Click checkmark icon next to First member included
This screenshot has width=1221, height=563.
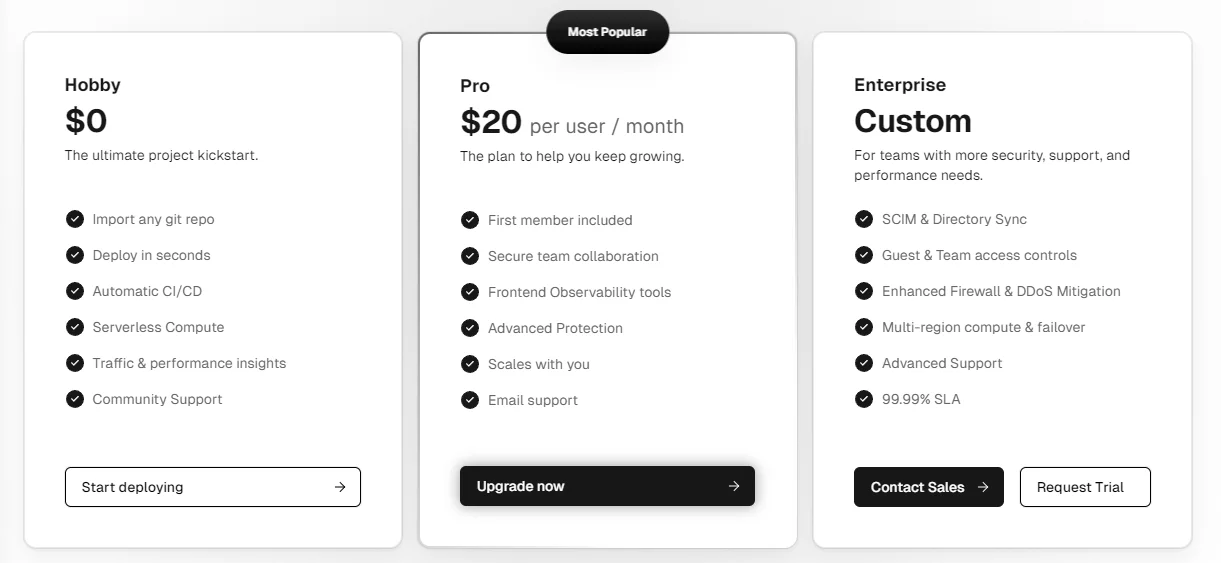pyautogui.click(x=470, y=220)
